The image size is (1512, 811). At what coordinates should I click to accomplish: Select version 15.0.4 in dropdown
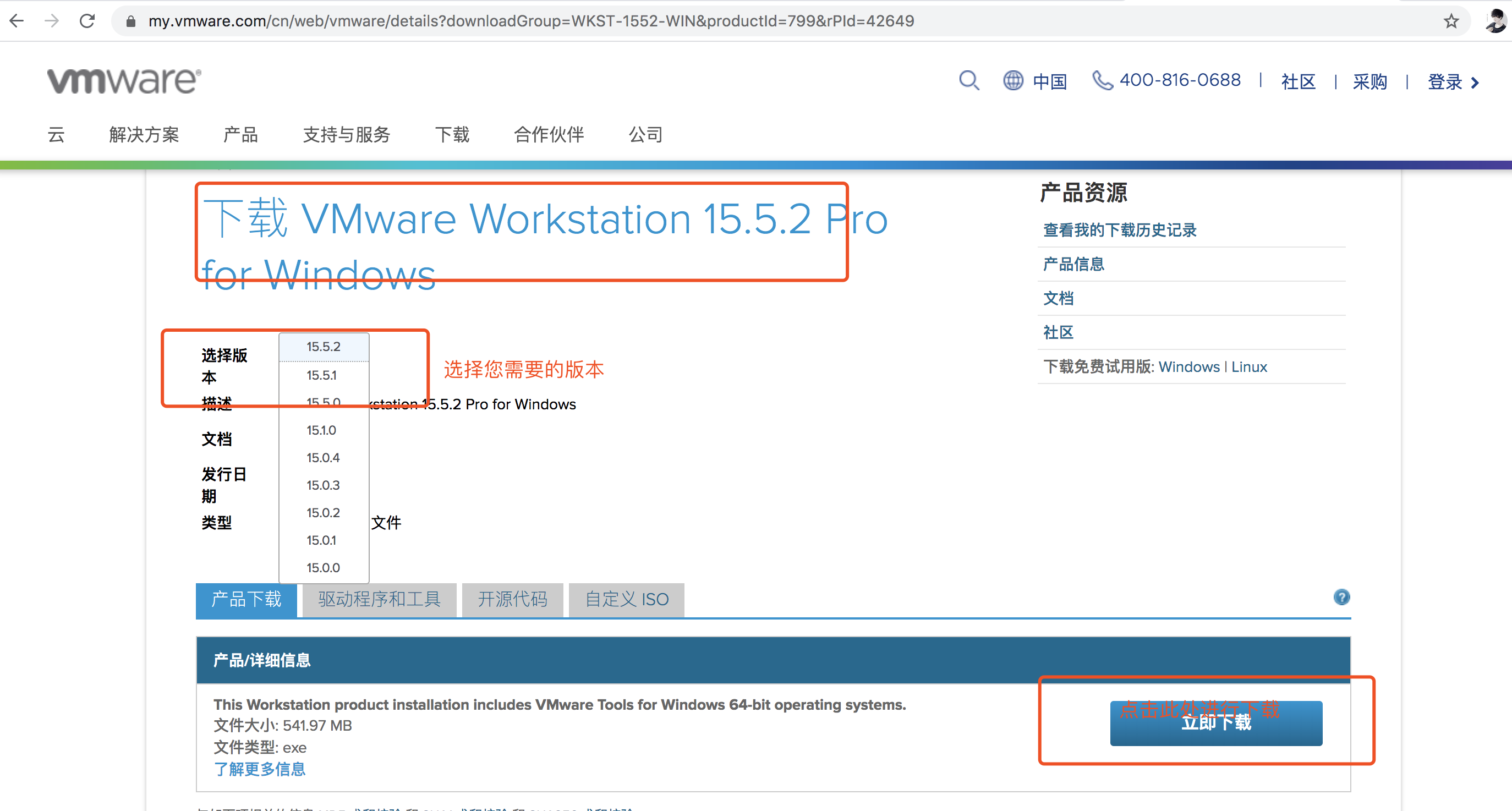324,458
